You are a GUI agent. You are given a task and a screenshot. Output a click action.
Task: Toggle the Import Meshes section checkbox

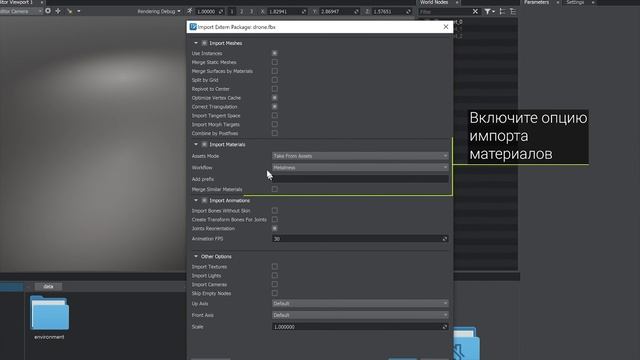(204, 43)
